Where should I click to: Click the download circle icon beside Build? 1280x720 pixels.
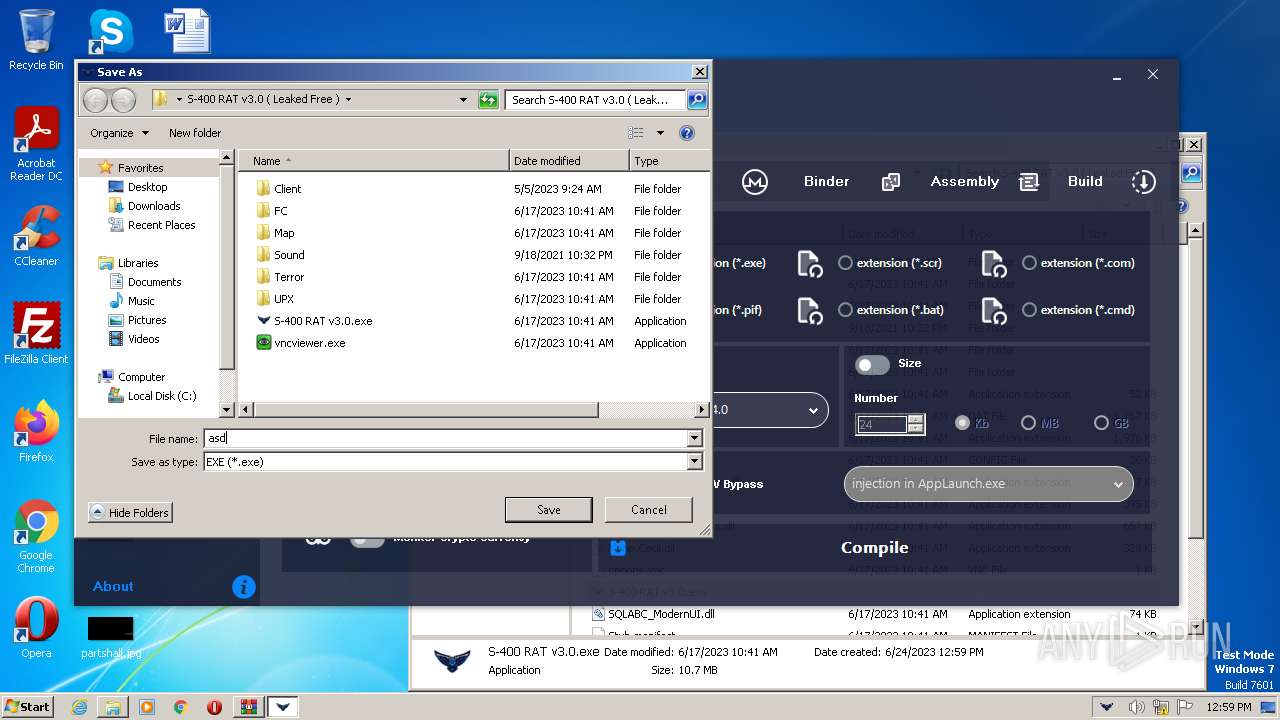pyautogui.click(x=1143, y=182)
